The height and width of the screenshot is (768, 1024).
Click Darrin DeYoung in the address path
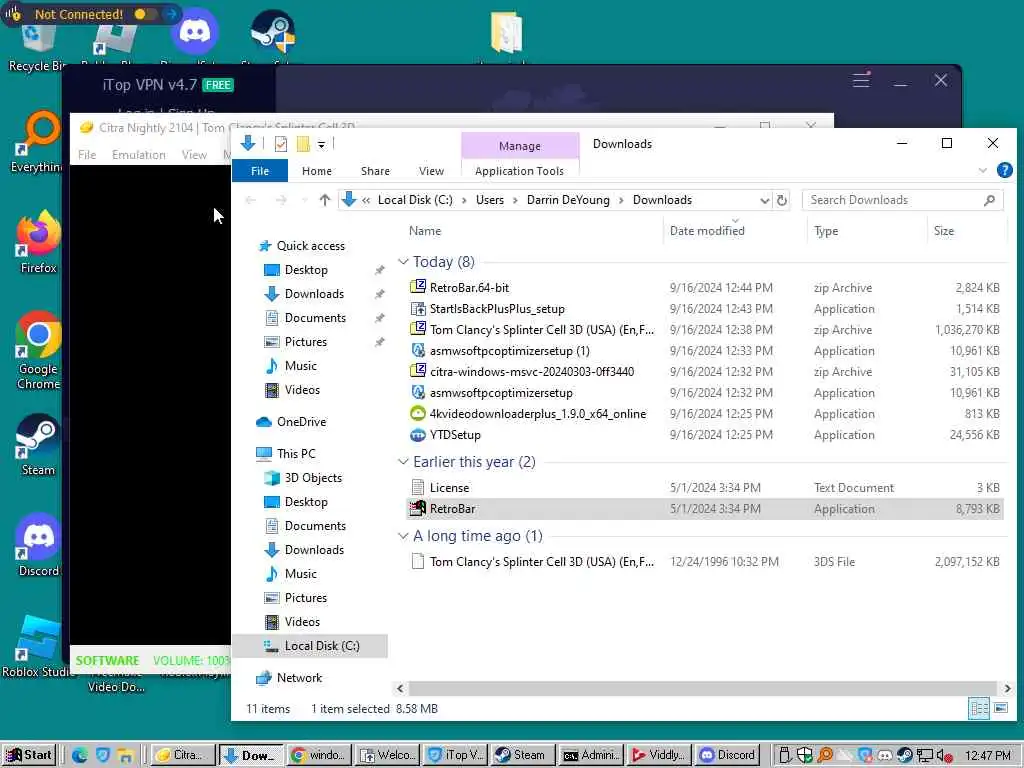coord(568,200)
